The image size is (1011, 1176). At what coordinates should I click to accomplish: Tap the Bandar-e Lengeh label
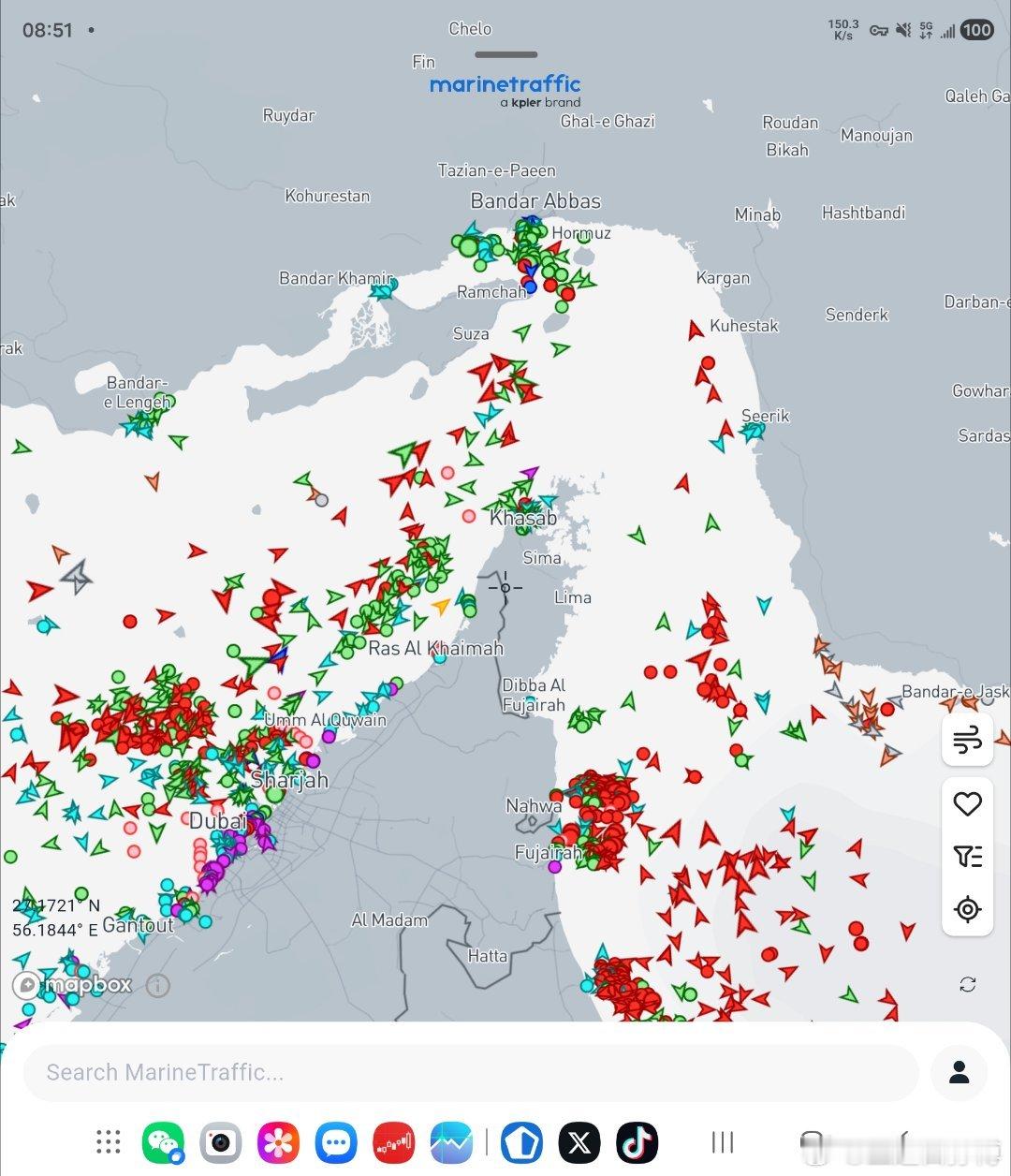point(138,392)
